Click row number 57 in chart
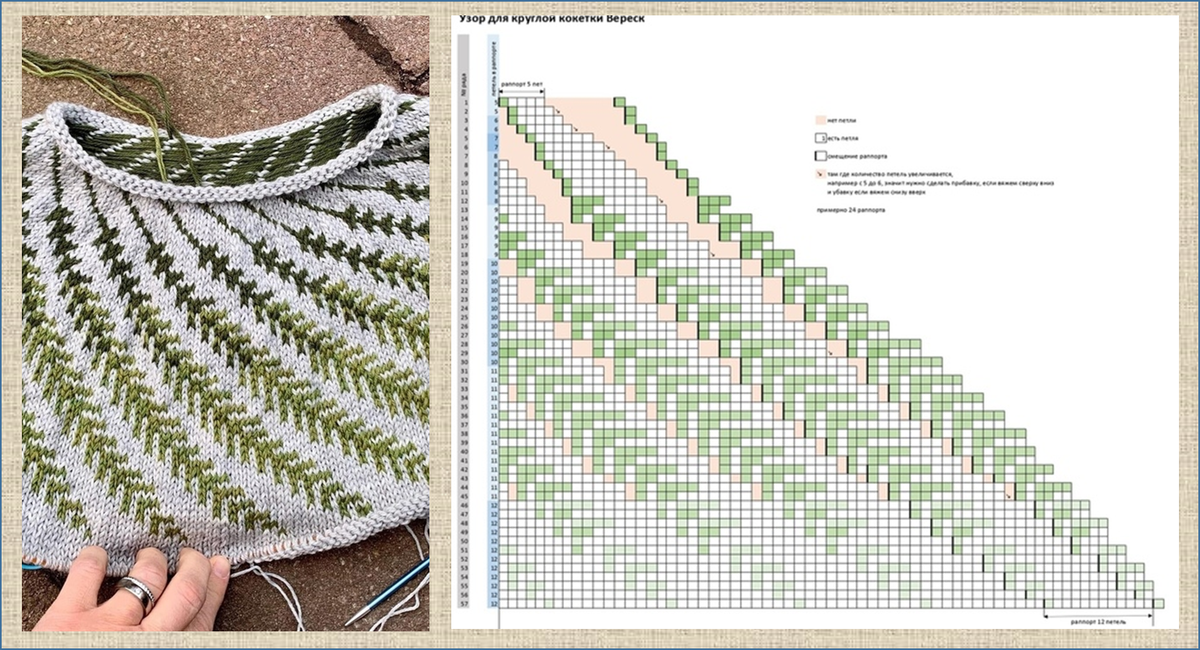The image size is (1200, 650). point(464,604)
